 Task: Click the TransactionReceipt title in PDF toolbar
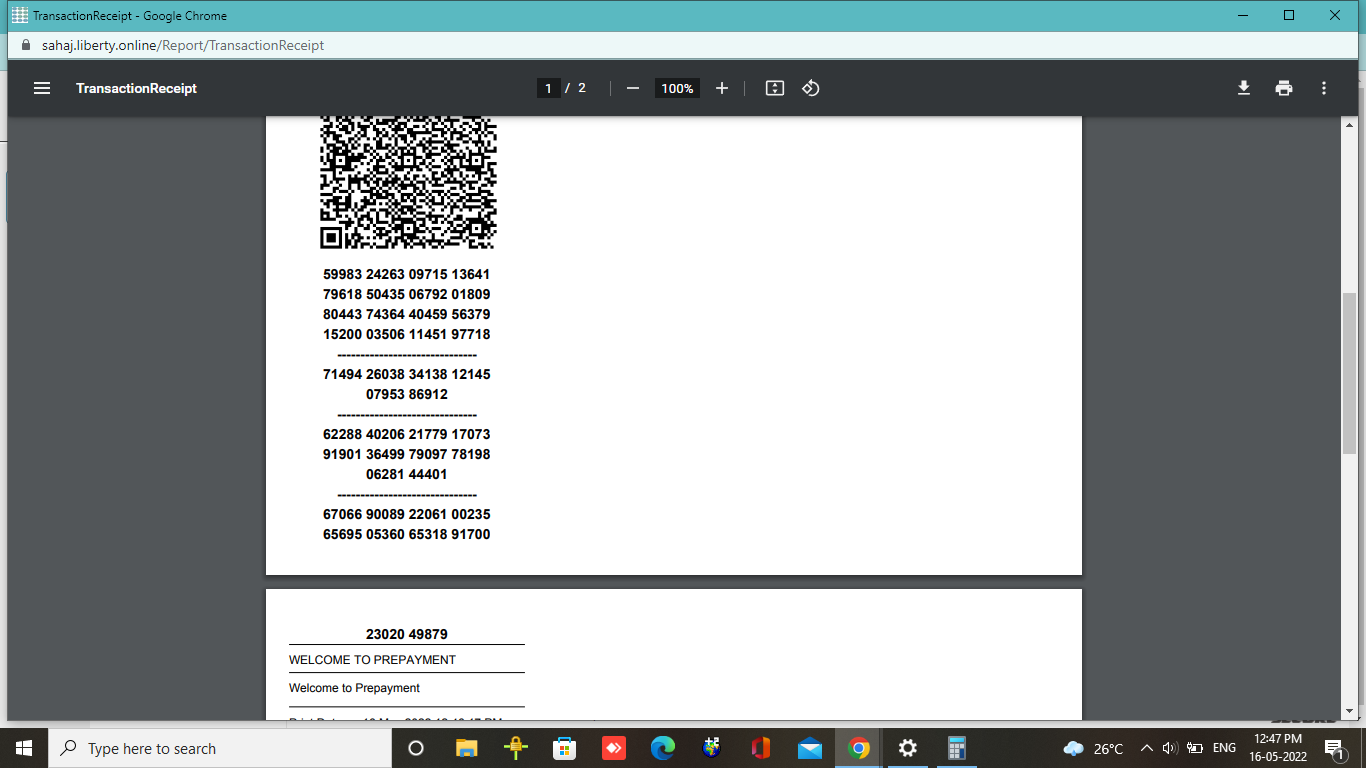[x=136, y=88]
